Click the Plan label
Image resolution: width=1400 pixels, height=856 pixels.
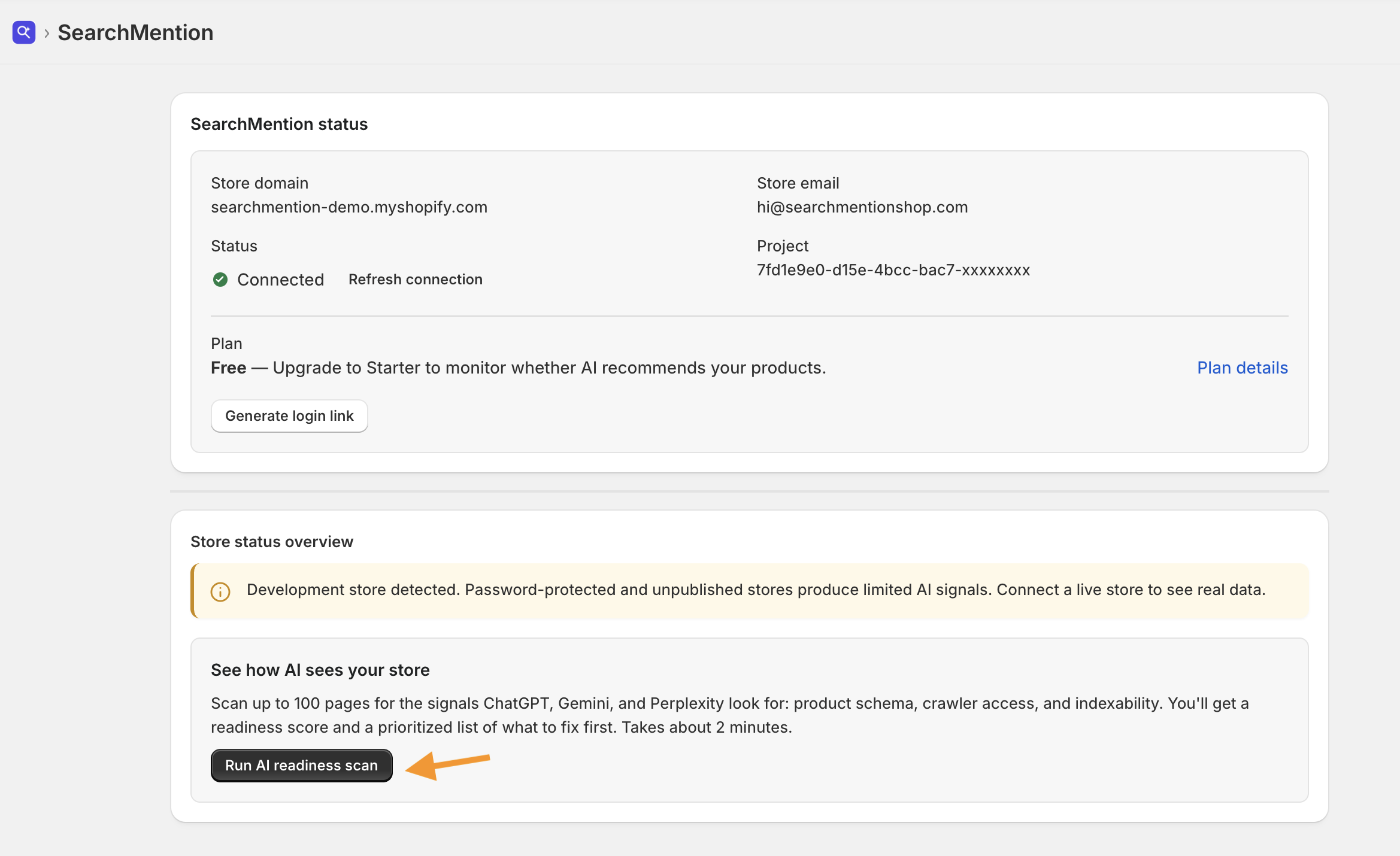tap(226, 344)
